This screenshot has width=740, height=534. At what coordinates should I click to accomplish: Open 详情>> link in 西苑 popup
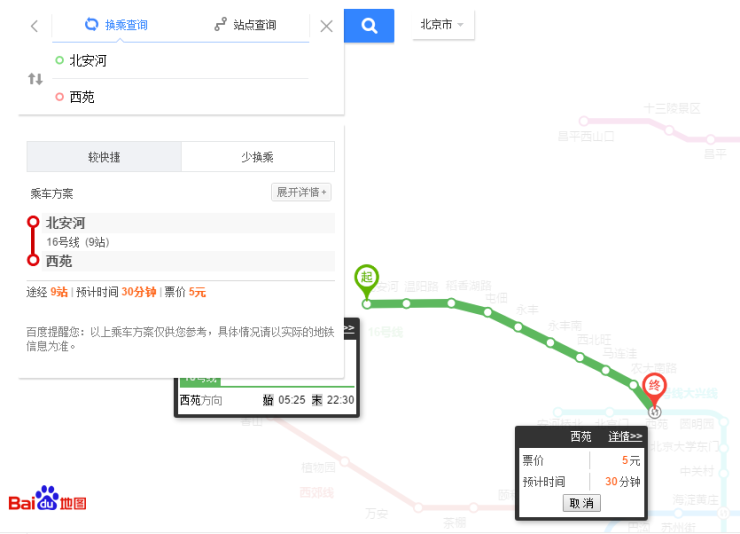625,436
